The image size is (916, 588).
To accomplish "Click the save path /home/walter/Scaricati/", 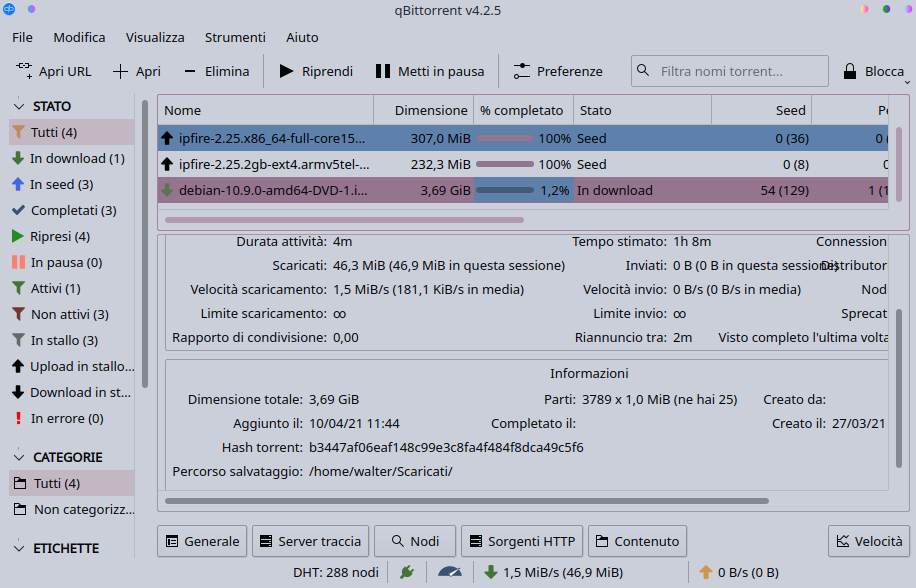I will tap(380, 471).
